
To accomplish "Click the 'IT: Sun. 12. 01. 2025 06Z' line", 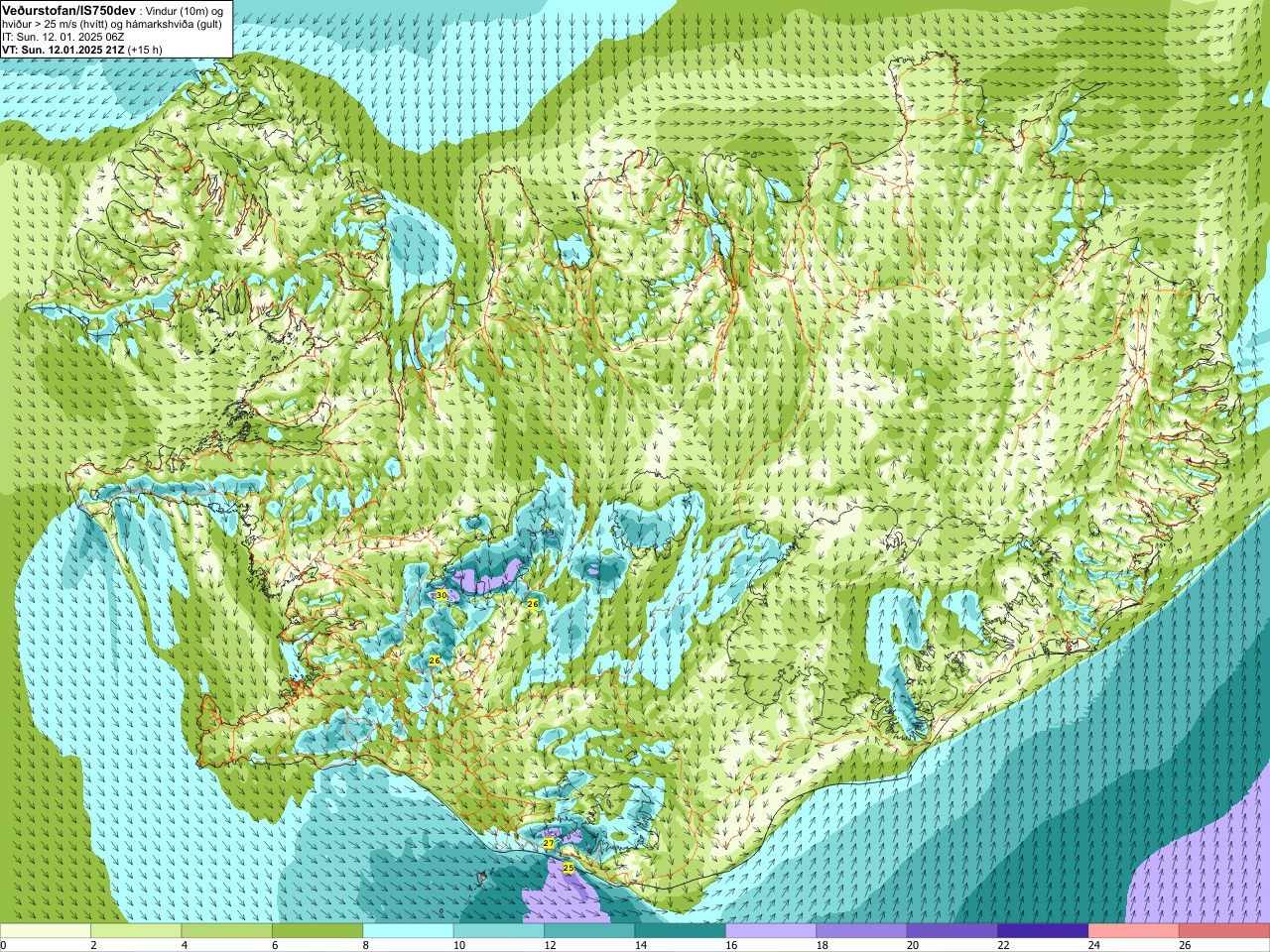I will pos(63,37).
